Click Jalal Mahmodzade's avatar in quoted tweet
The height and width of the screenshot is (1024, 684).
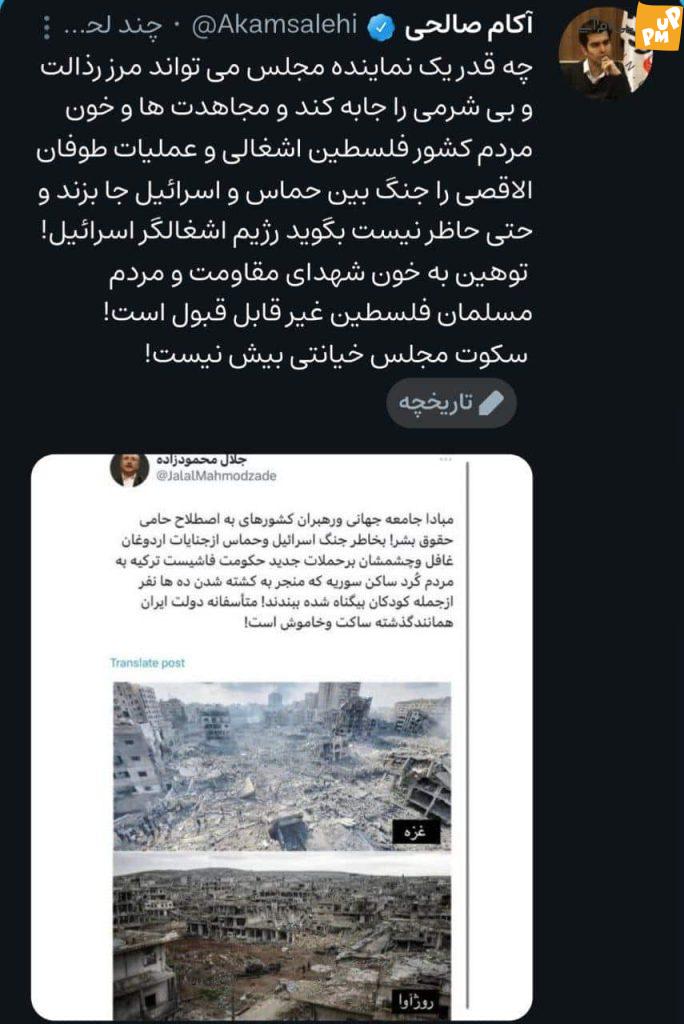click(x=129, y=470)
